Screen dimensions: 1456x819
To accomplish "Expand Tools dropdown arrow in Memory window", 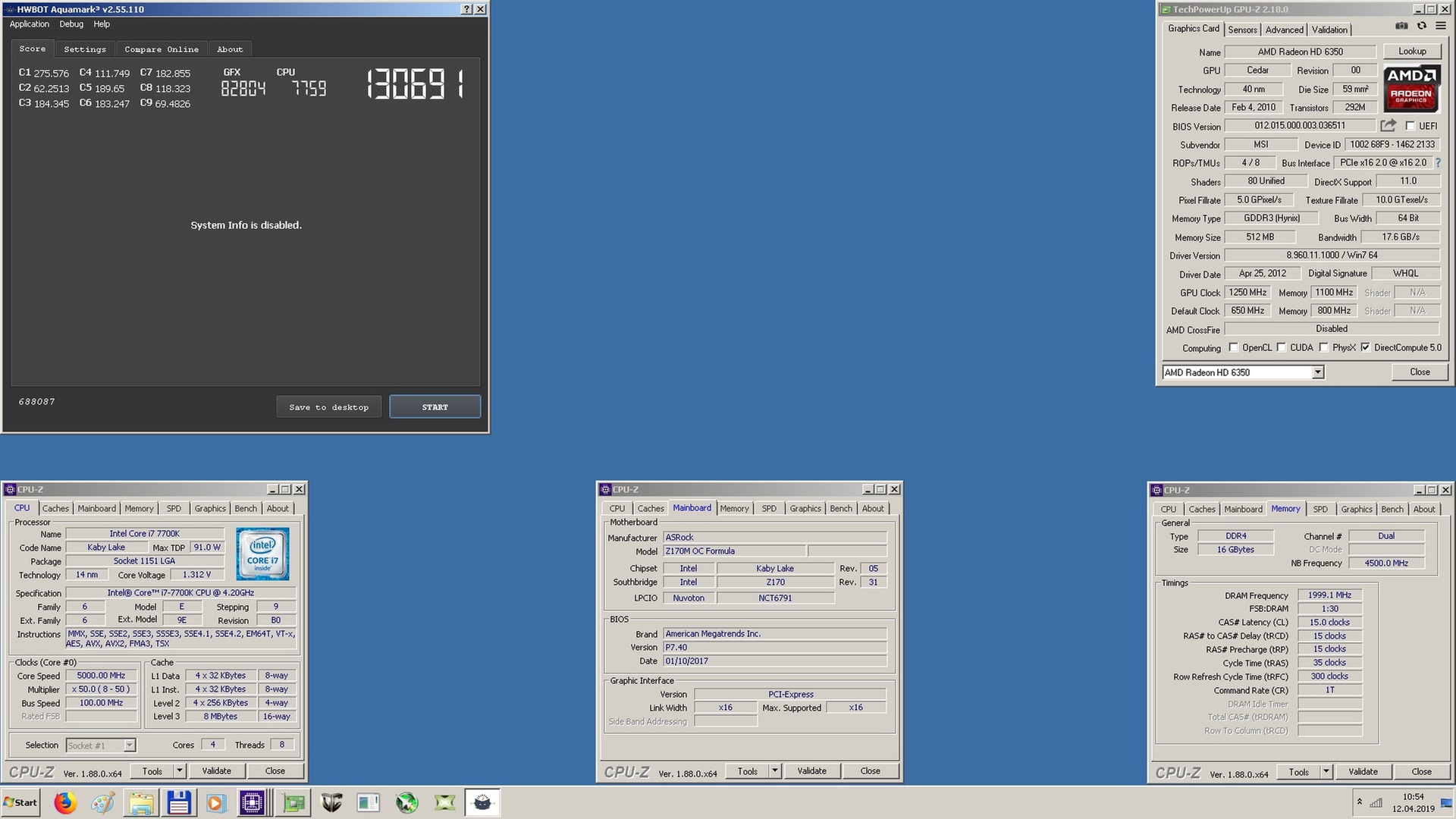I will coord(1326,771).
